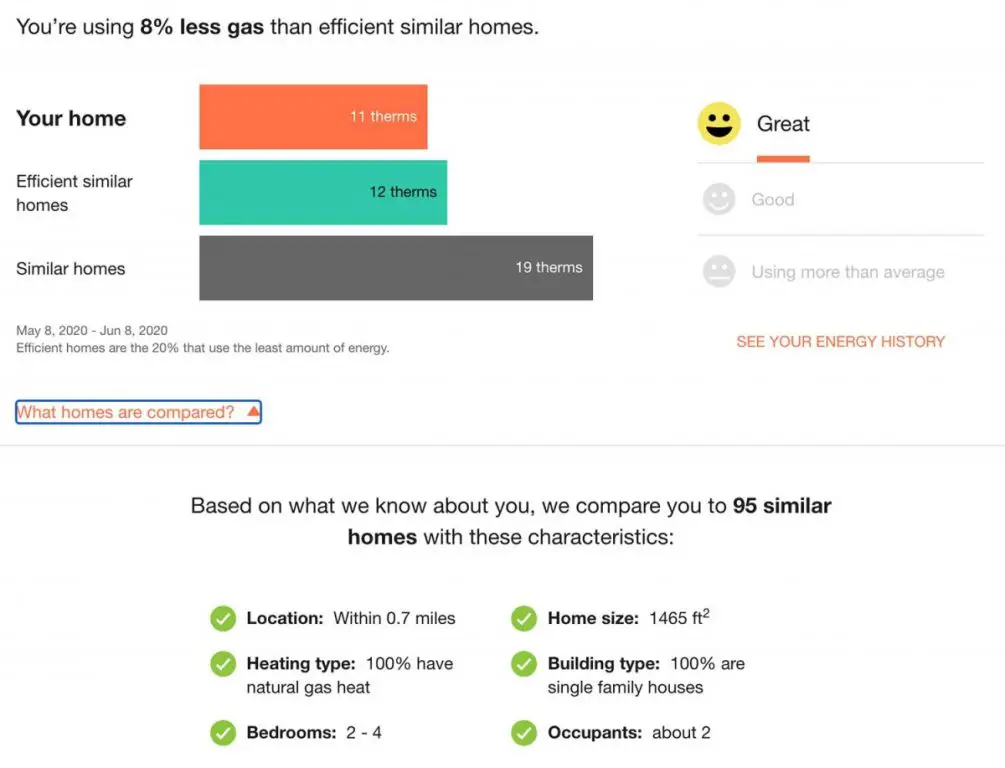Click the smiley next to Using more than average
Viewport: 1005px width, 768px height.
coord(719,271)
